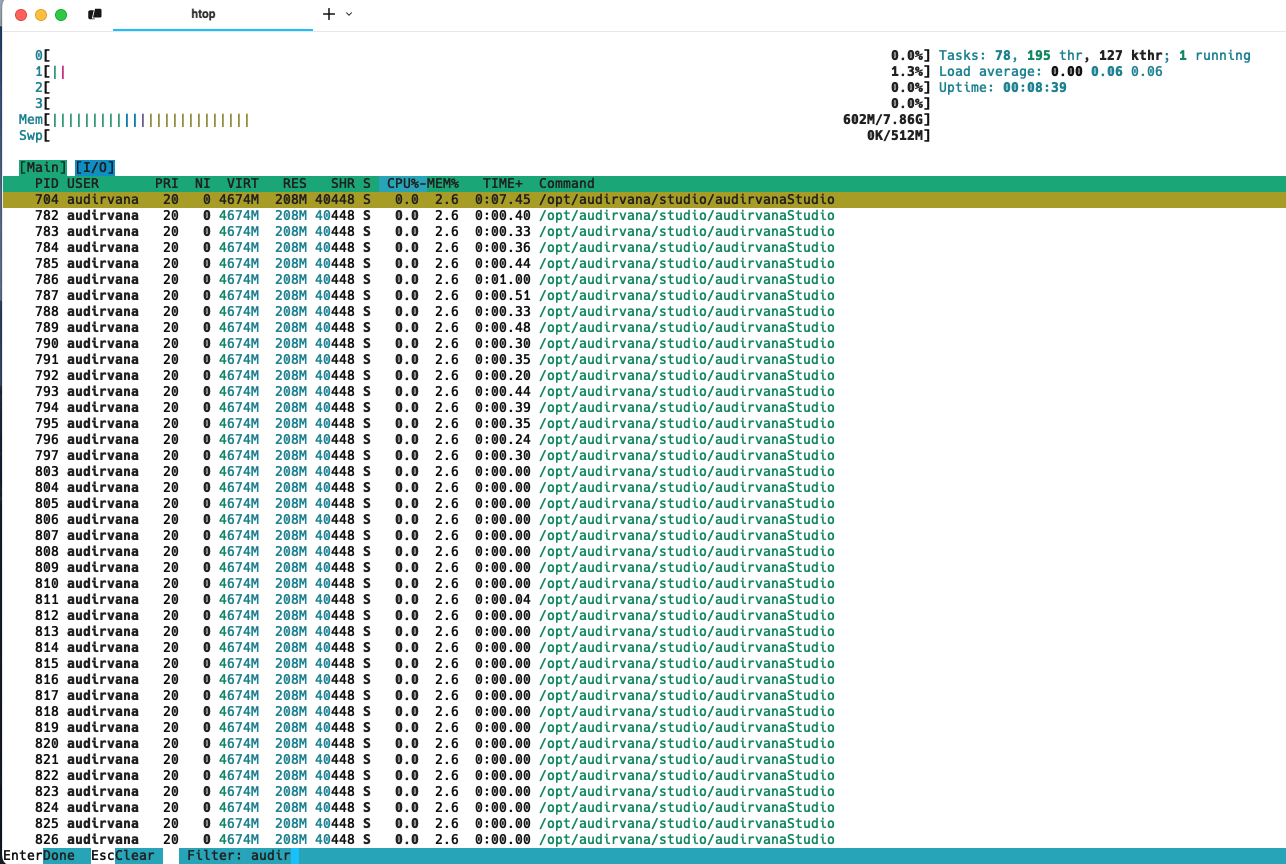The height and width of the screenshot is (864, 1286).
Task: Expand the chevron dropdown beside the plus icon
Action: click(x=349, y=14)
